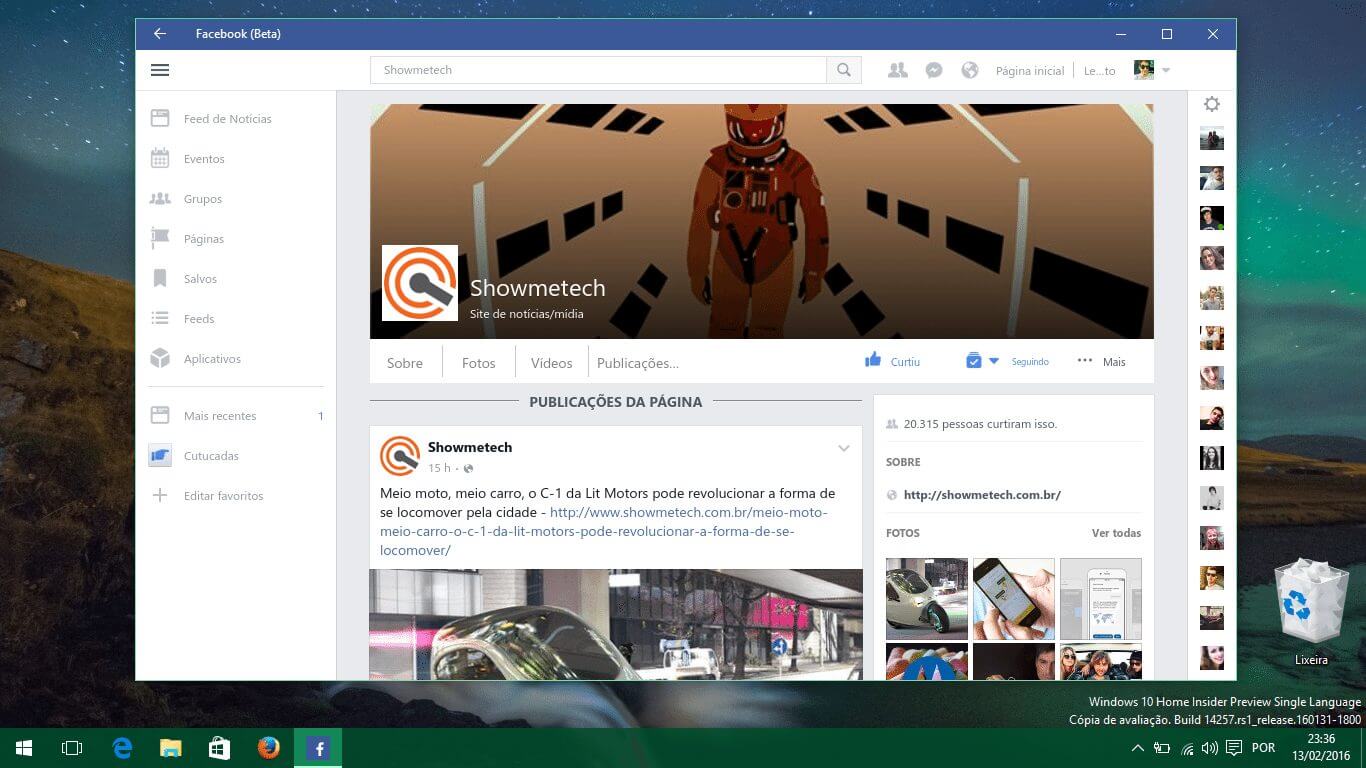Open the concept car photo thumbnail
Image resolution: width=1366 pixels, height=768 pixels.
(x=927, y=599)
